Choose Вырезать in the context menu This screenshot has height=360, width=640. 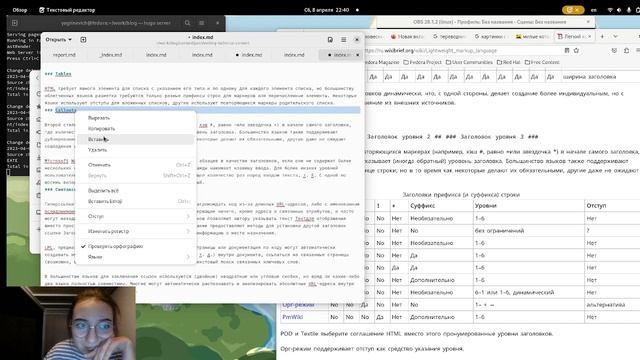pos(99,118)
